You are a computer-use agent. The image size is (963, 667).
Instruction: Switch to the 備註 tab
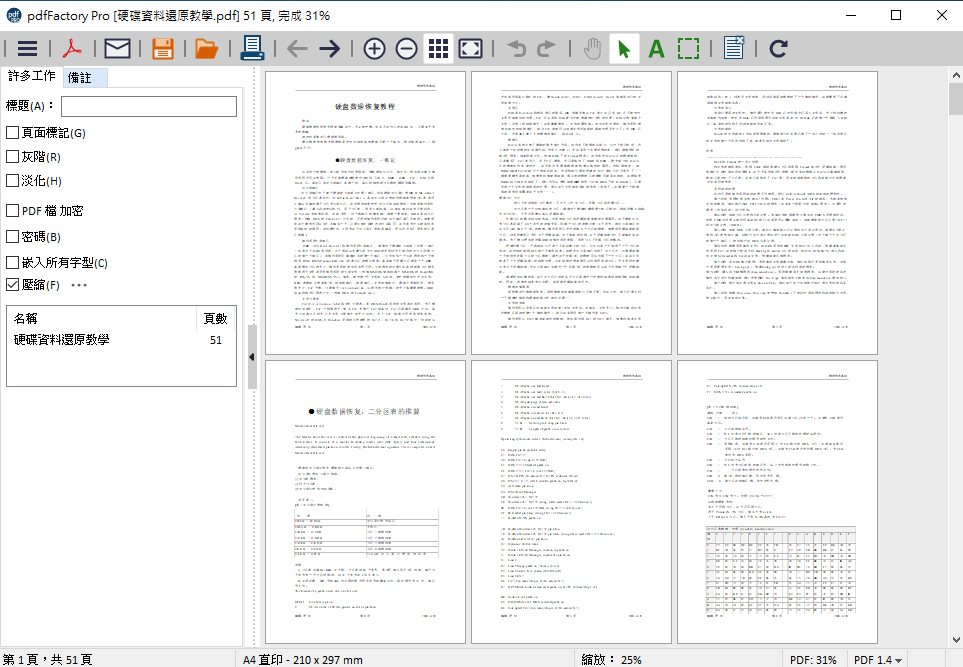84,78
